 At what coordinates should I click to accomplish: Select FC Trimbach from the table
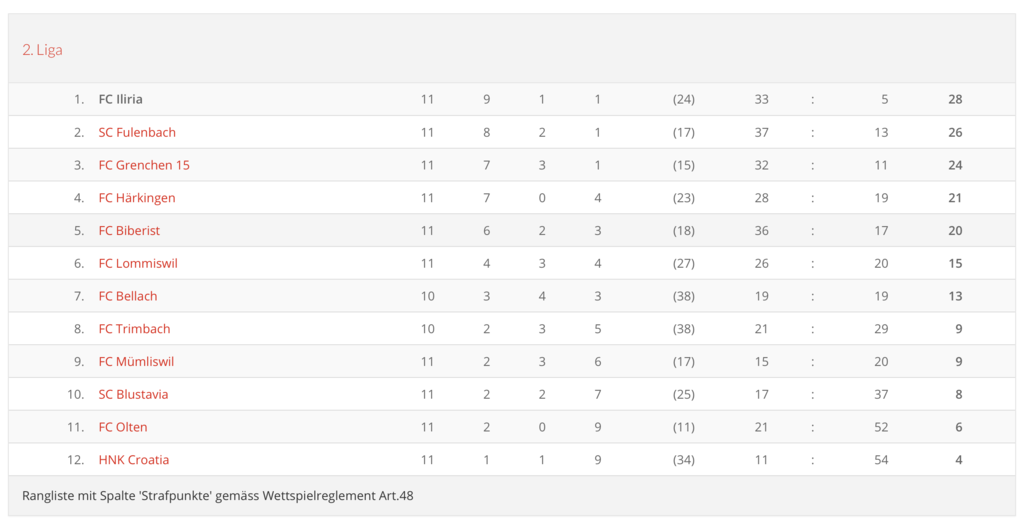coord(134,329)
